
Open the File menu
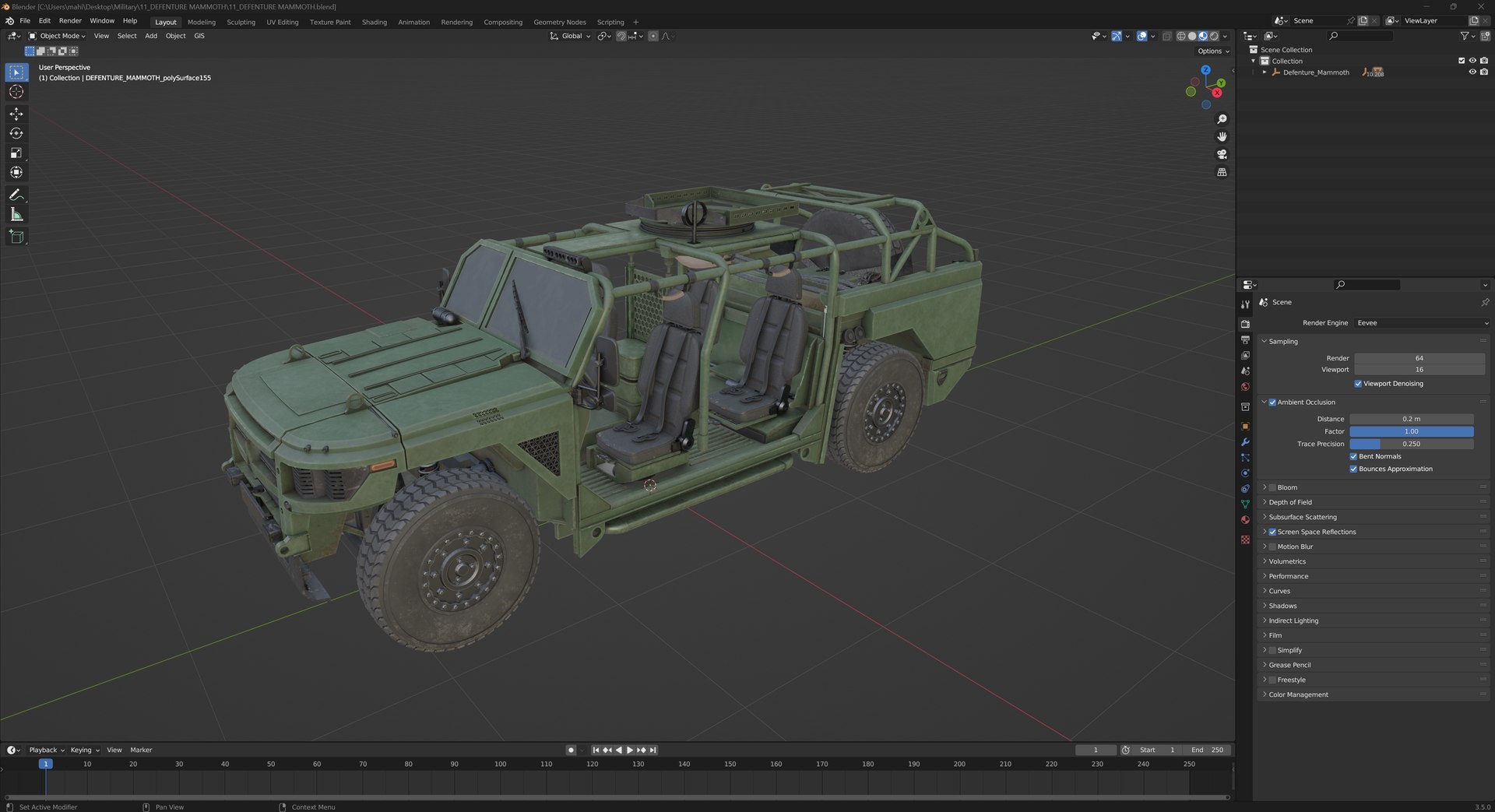click(x=25, y=21)
